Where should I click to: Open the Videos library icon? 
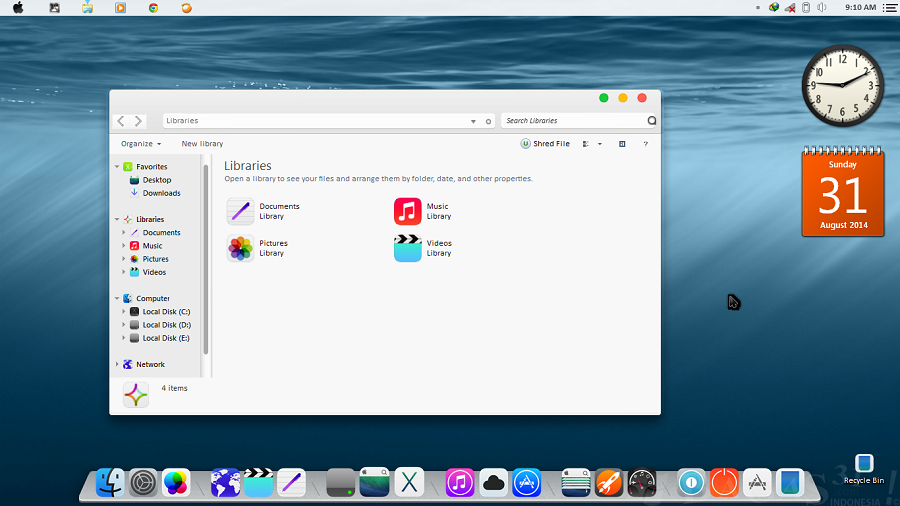pyautogui.click(x=408, y=248)
